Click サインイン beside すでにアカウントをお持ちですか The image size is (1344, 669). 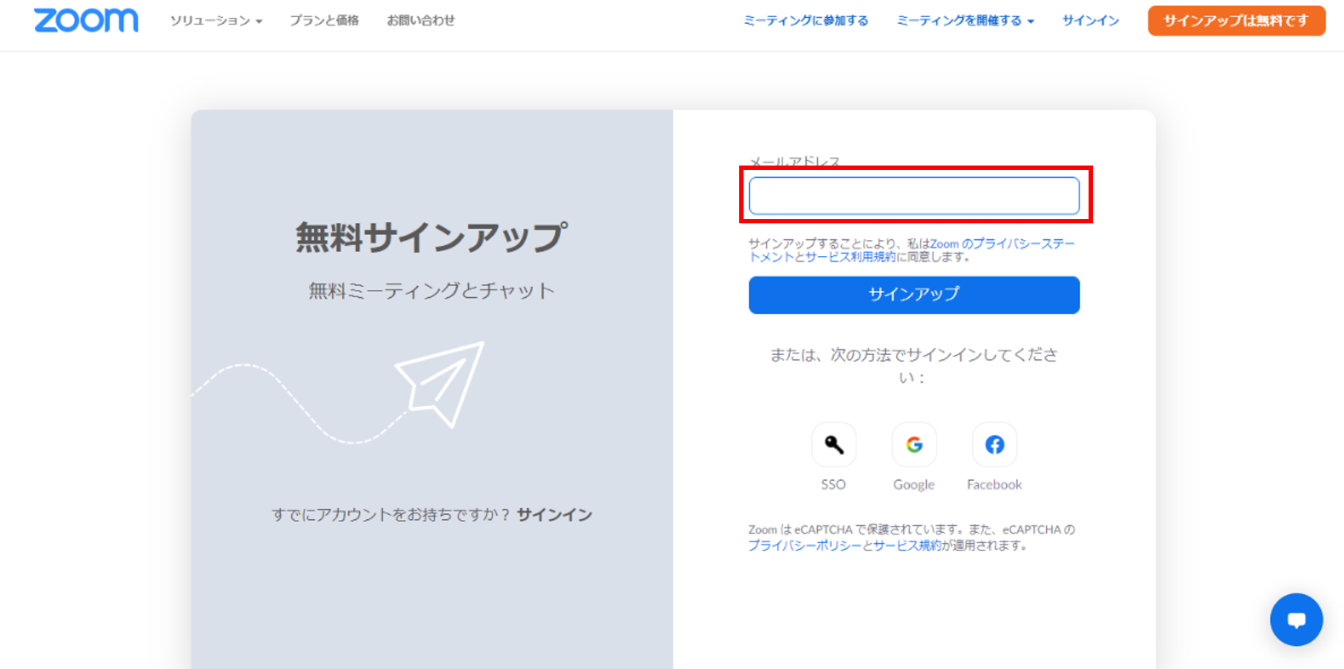554,515
